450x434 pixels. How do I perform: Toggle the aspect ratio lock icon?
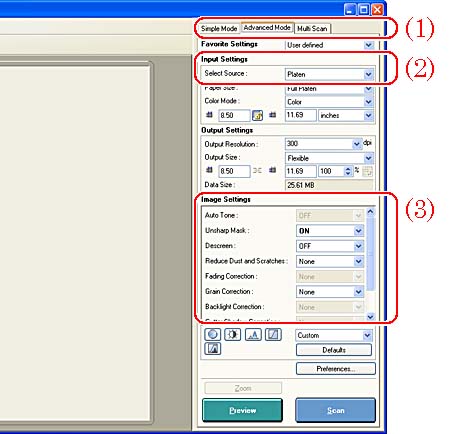[x=257, y=115]
